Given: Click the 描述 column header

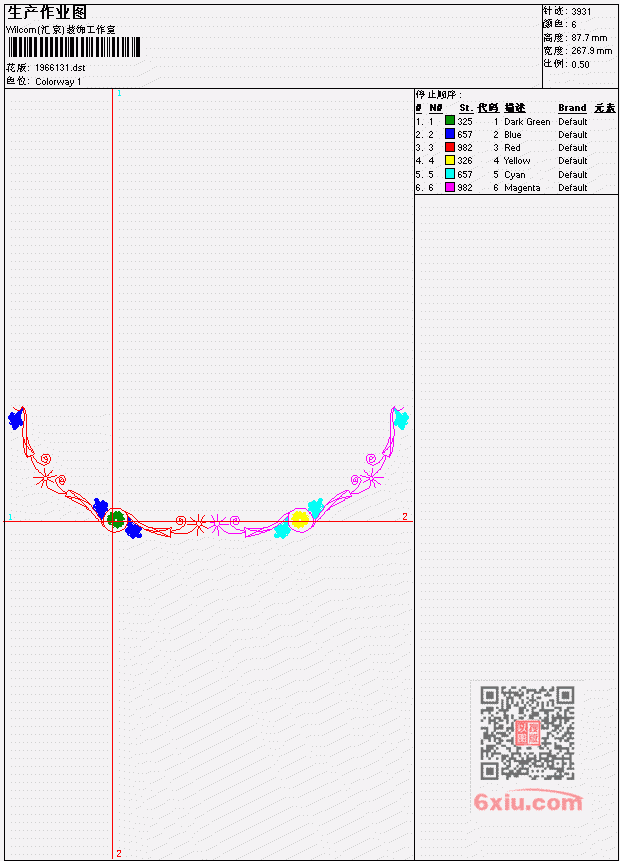Looking at the screenshot, I should (x=515, y=108).
